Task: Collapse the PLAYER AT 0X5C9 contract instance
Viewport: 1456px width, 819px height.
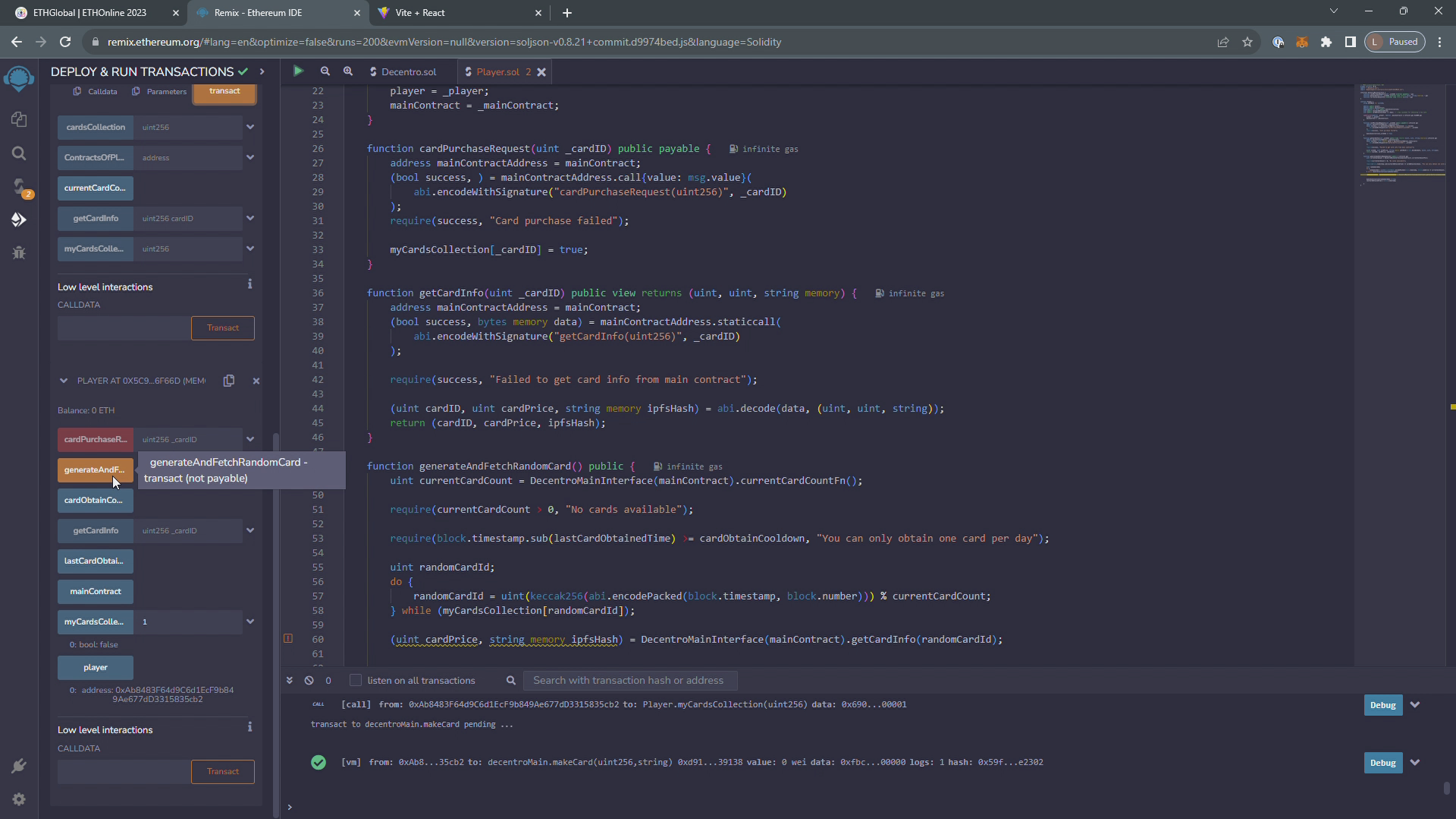Action: [64, 381]
